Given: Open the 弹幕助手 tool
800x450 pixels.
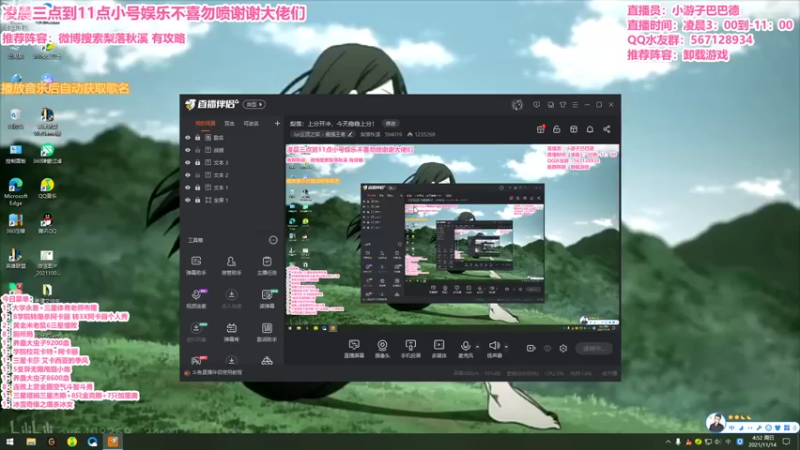Looking at the screenshot, I should point(196,266).
